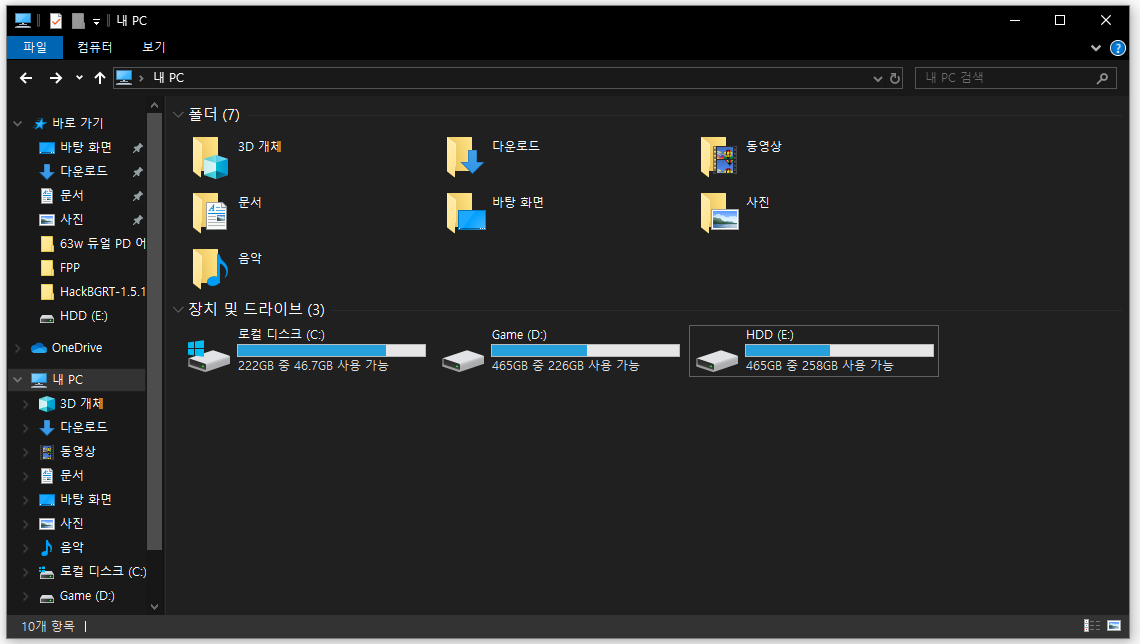
Task: Open the 보기 ribbon tab
Action: coord(153,47)
